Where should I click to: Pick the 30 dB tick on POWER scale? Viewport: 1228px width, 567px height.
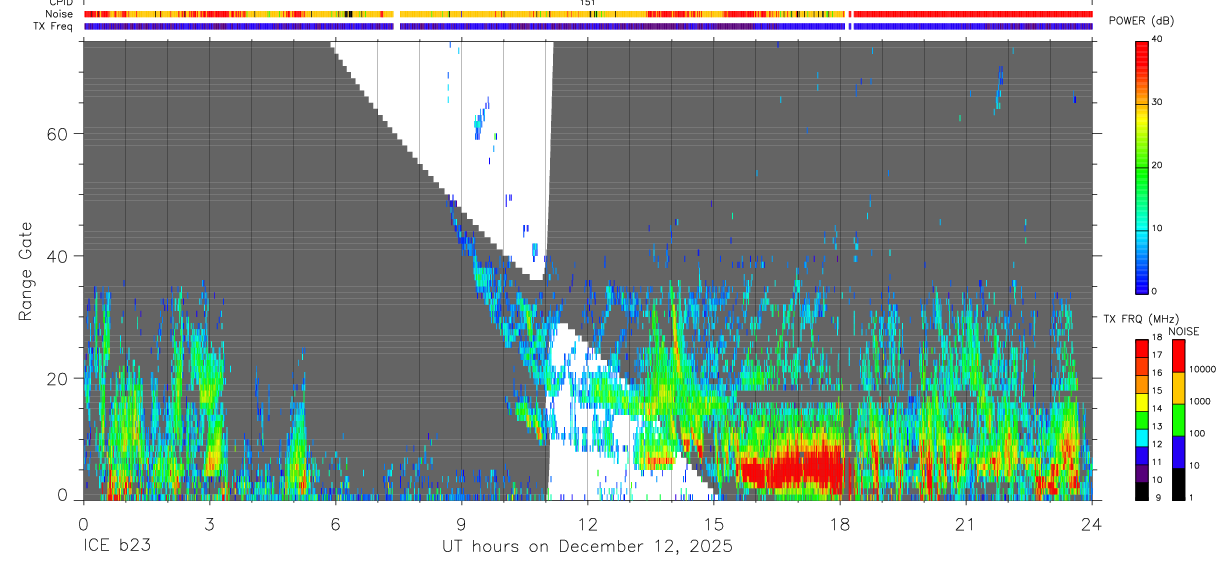[x=1156, y=102]
